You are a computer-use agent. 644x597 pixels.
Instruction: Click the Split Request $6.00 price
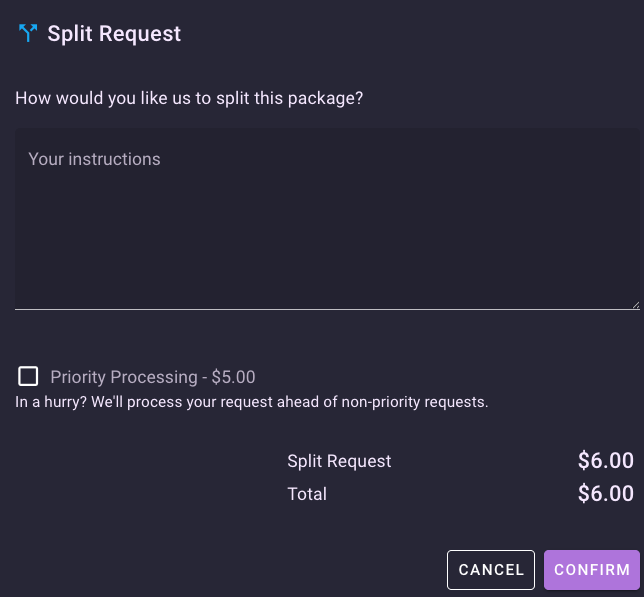pos(605,461)
